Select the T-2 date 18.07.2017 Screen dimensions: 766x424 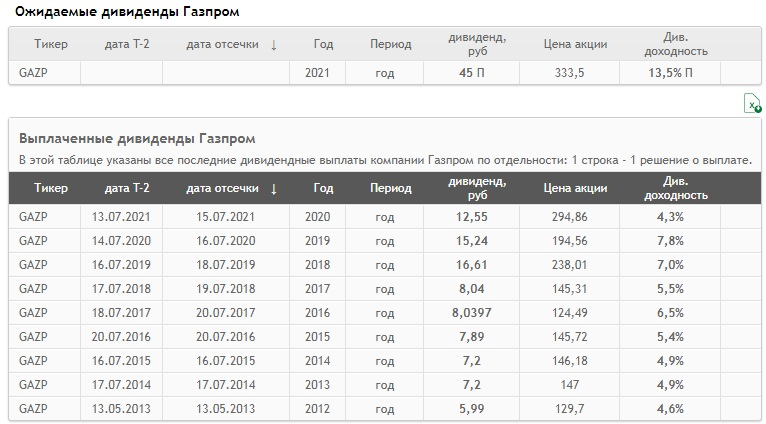click(121, 313)
